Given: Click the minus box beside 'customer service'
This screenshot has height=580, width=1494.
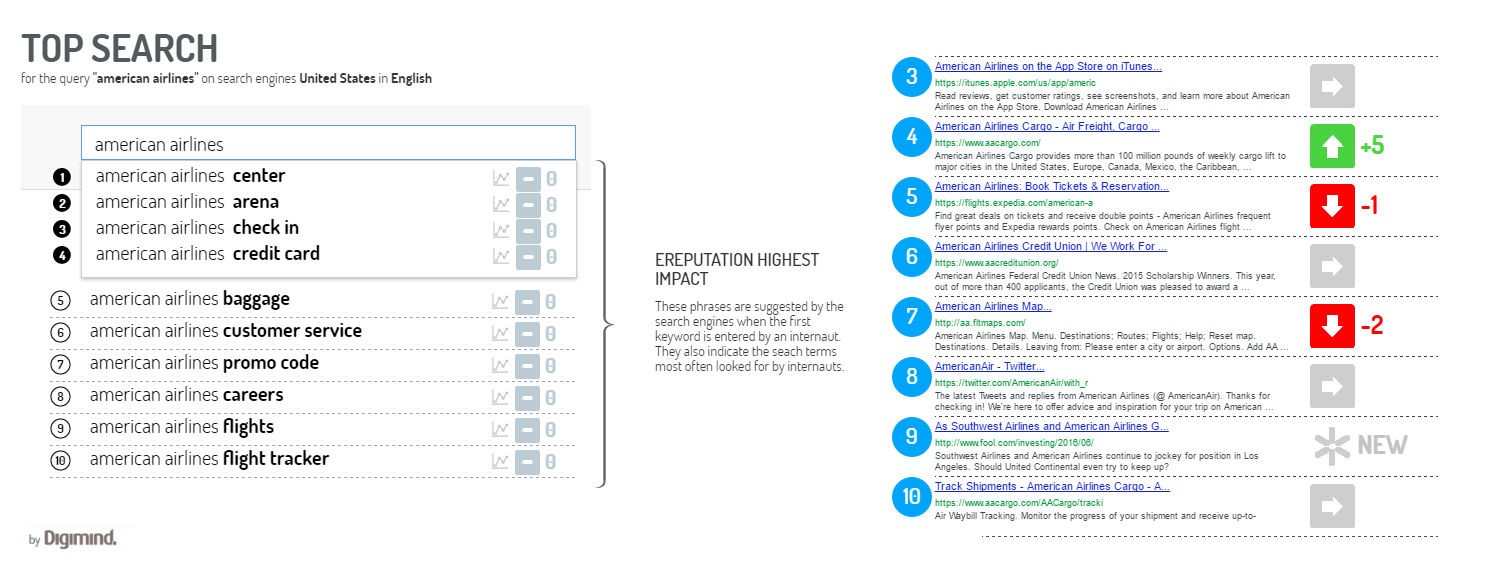Looking at the screenshot, I should [x=528, y=334].
